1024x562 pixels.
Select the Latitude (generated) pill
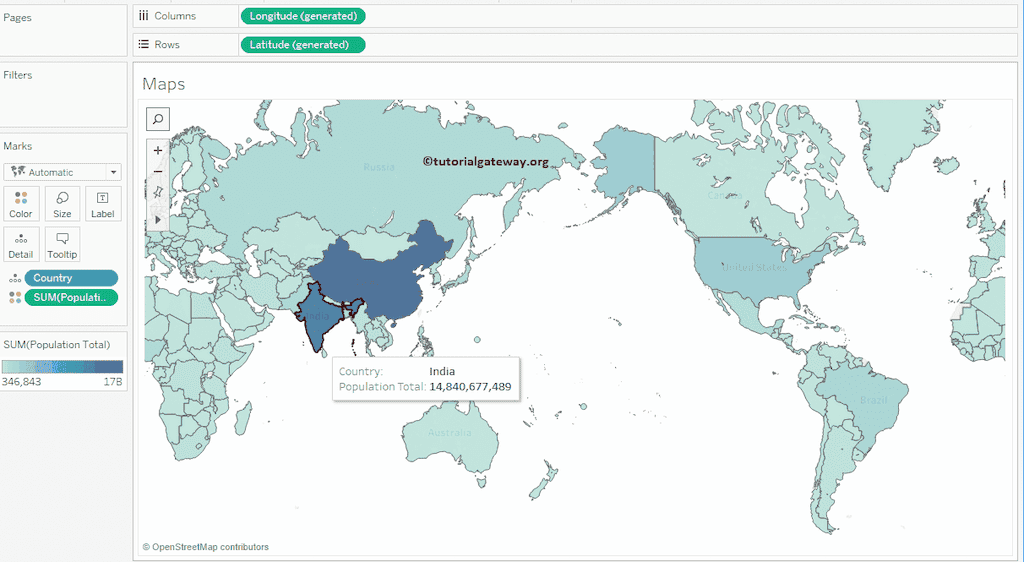click(303, 45)
